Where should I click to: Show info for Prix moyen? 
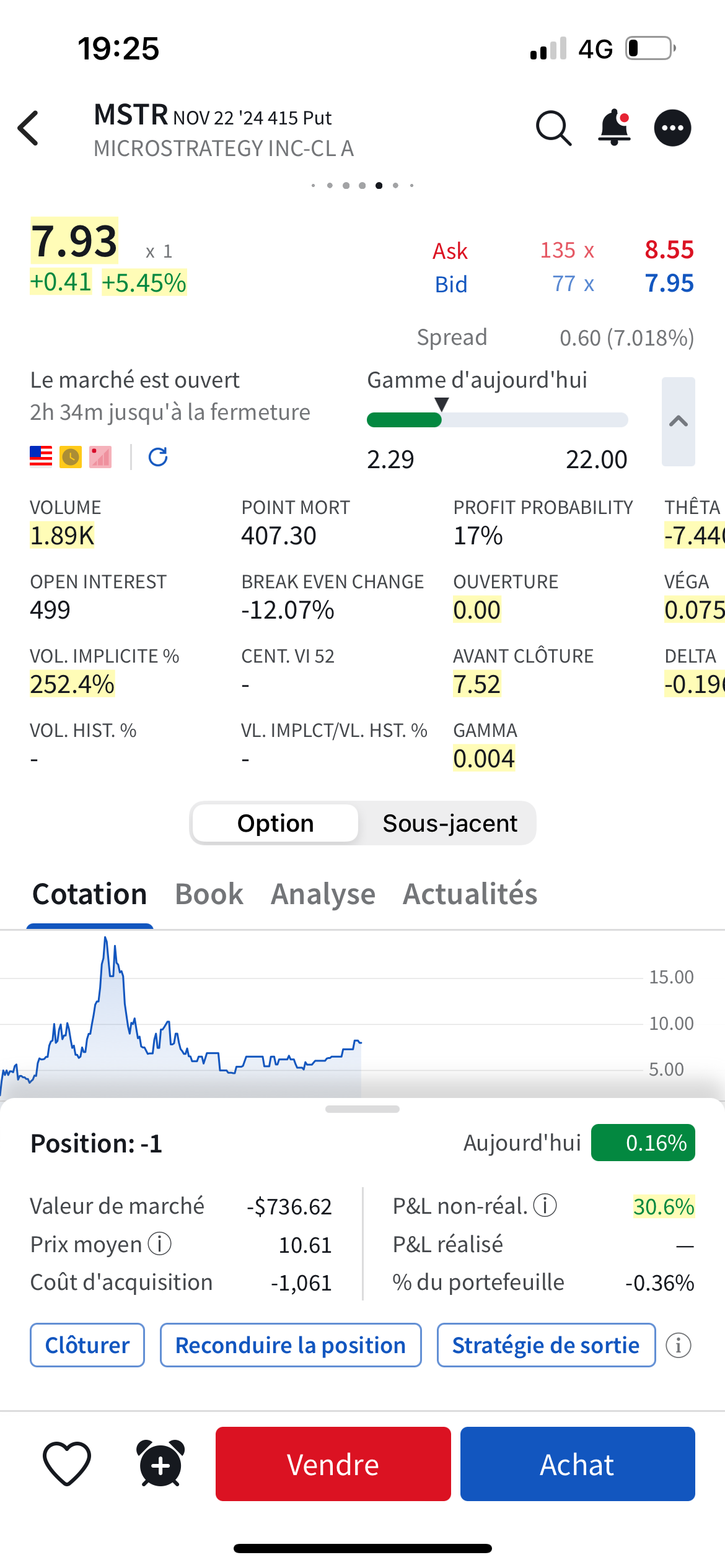point(159,1244)
